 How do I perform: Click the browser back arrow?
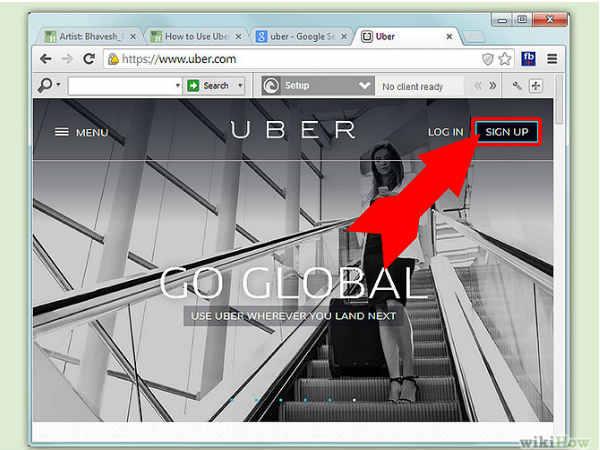(46, 60)
